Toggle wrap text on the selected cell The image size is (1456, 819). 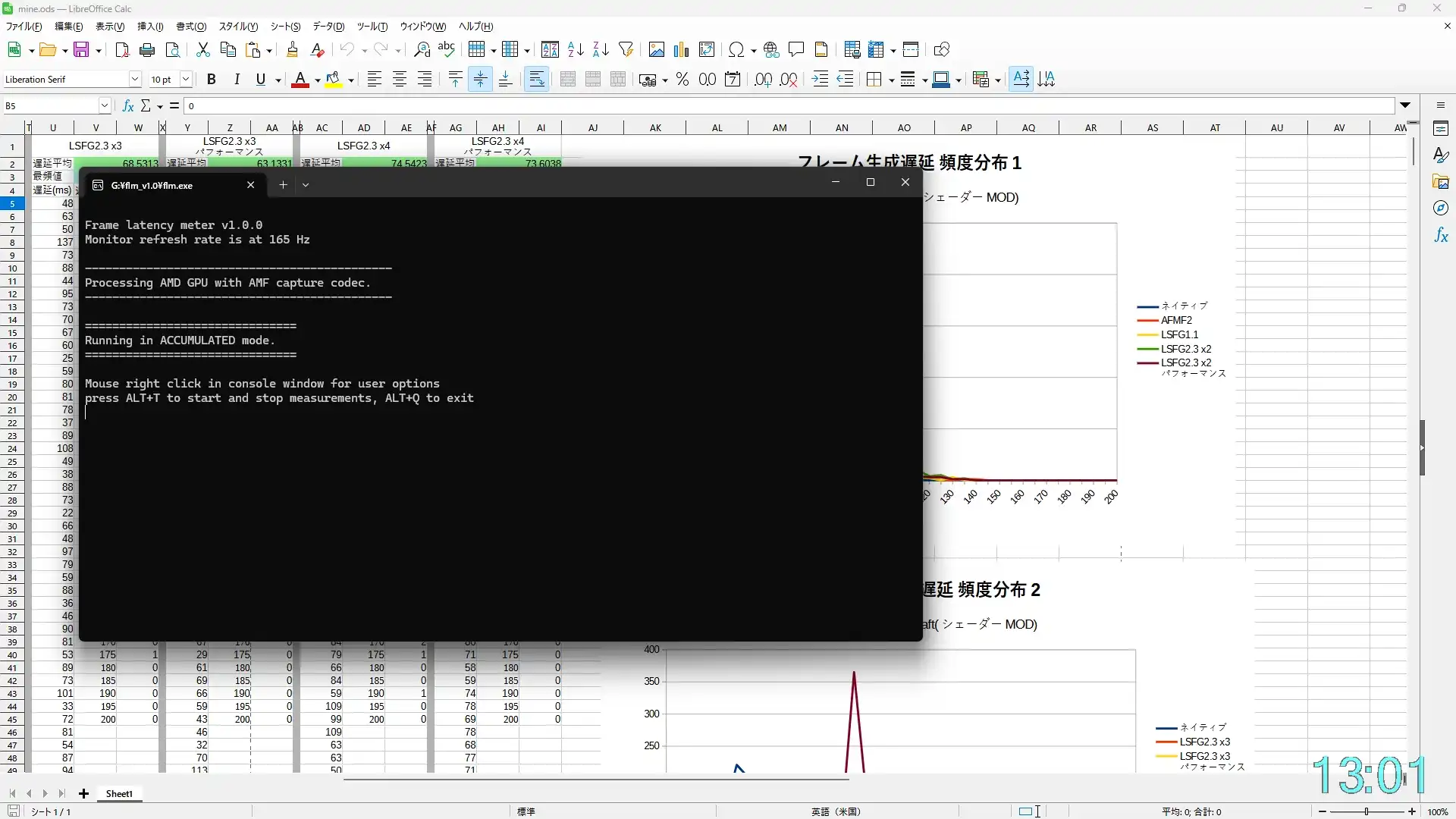coord(537,79)
